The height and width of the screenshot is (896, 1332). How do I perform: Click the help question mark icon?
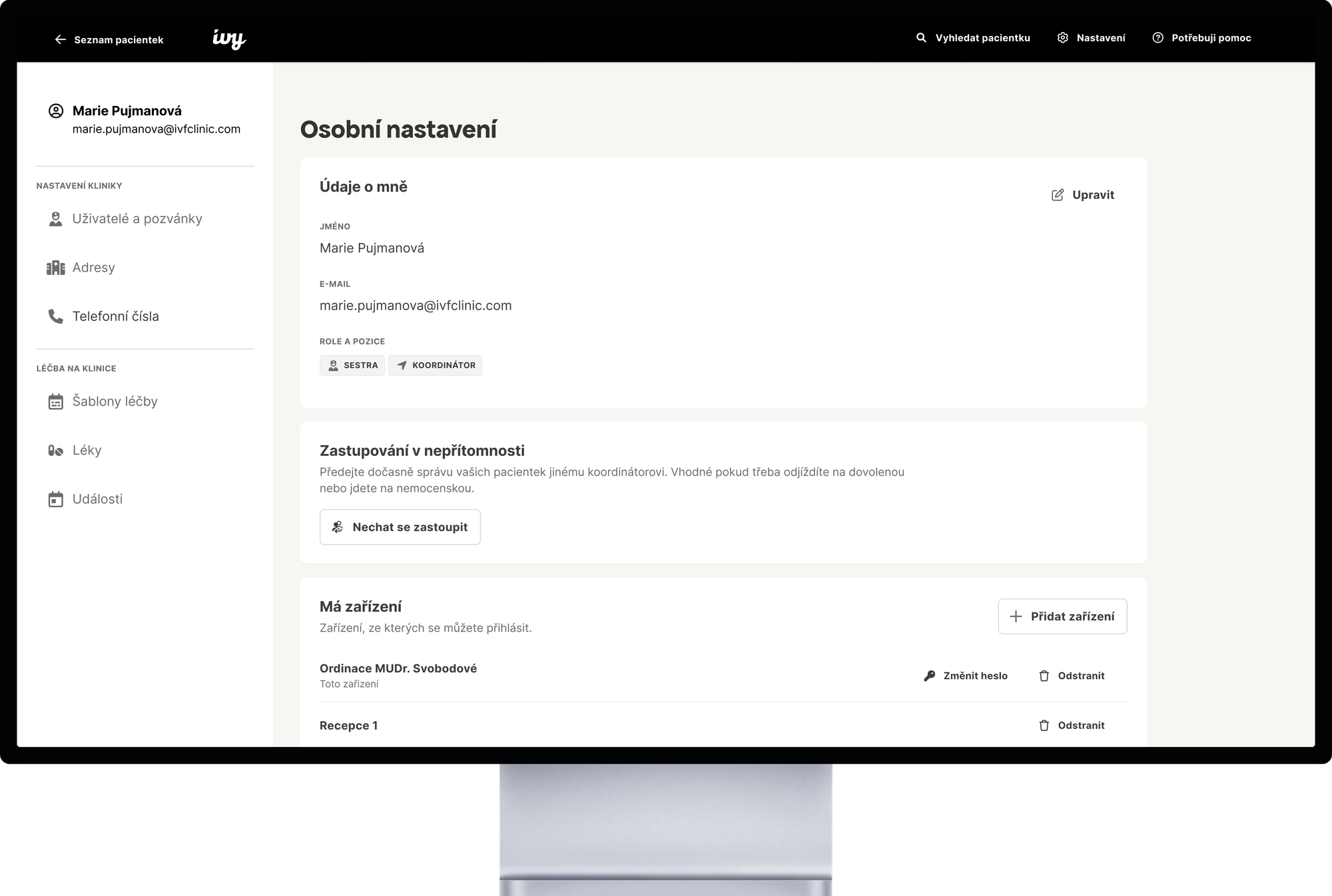coord(1158,38)
